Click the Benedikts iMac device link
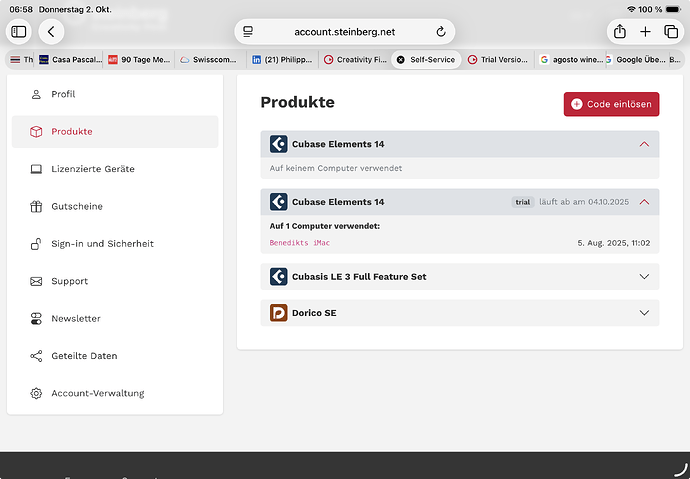The image size is (690, 479). click(x=298, y=243)
